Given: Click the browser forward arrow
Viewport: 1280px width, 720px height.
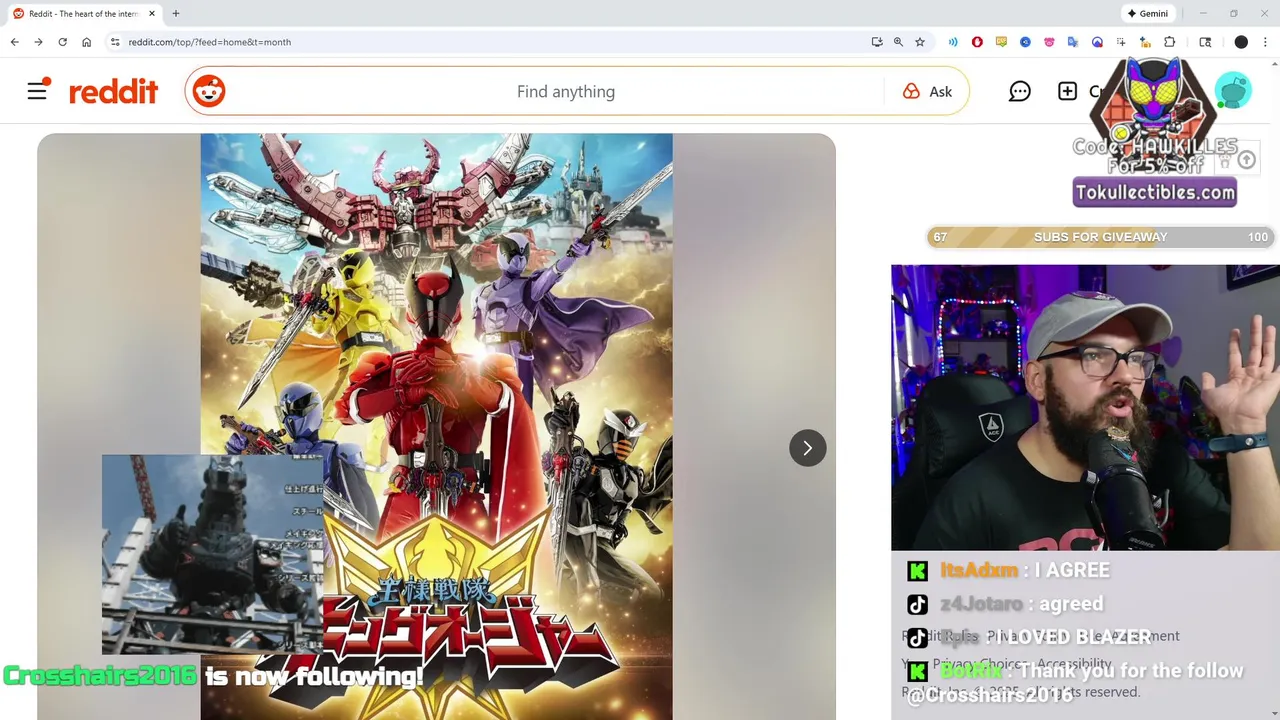Looking at the screenshot, I should click(x=38, y=42).
